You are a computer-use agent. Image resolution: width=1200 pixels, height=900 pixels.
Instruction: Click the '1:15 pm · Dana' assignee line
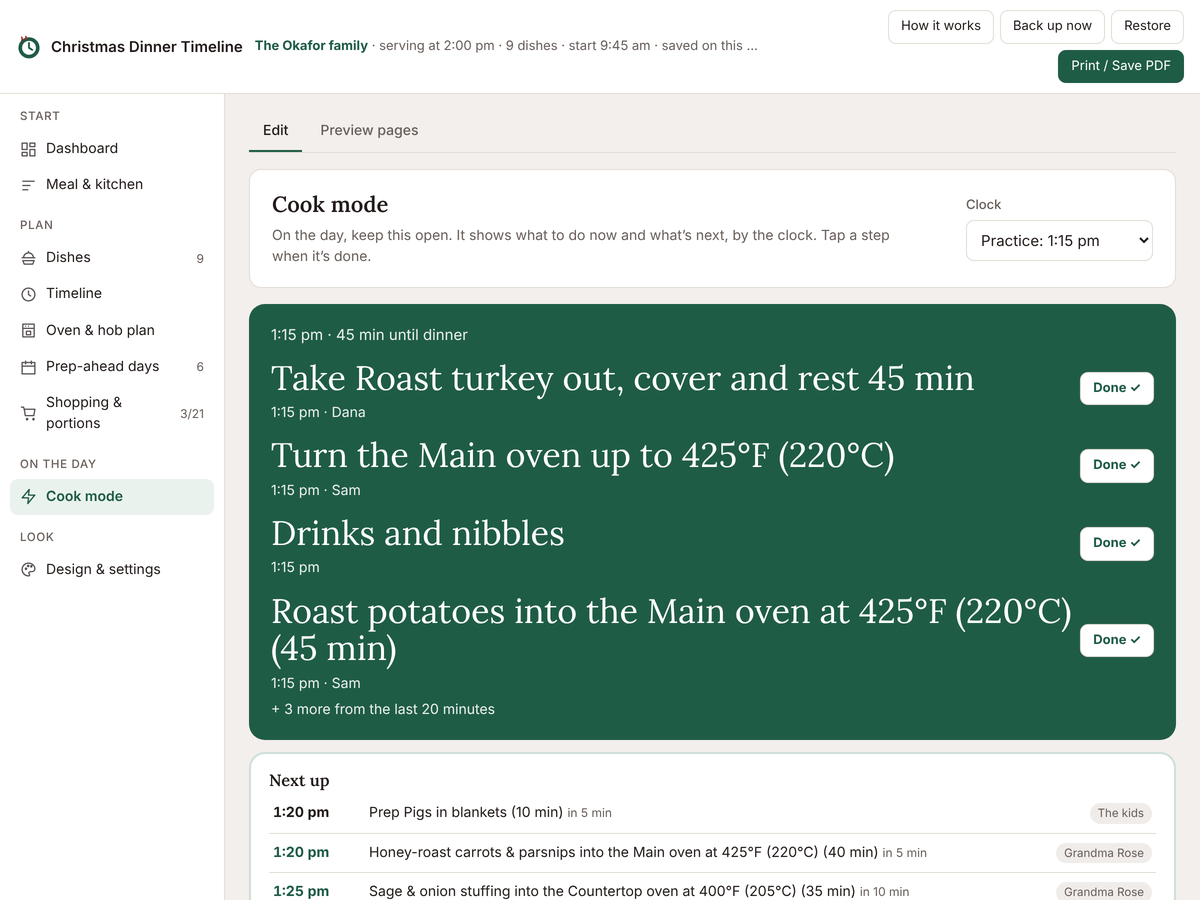318,413
